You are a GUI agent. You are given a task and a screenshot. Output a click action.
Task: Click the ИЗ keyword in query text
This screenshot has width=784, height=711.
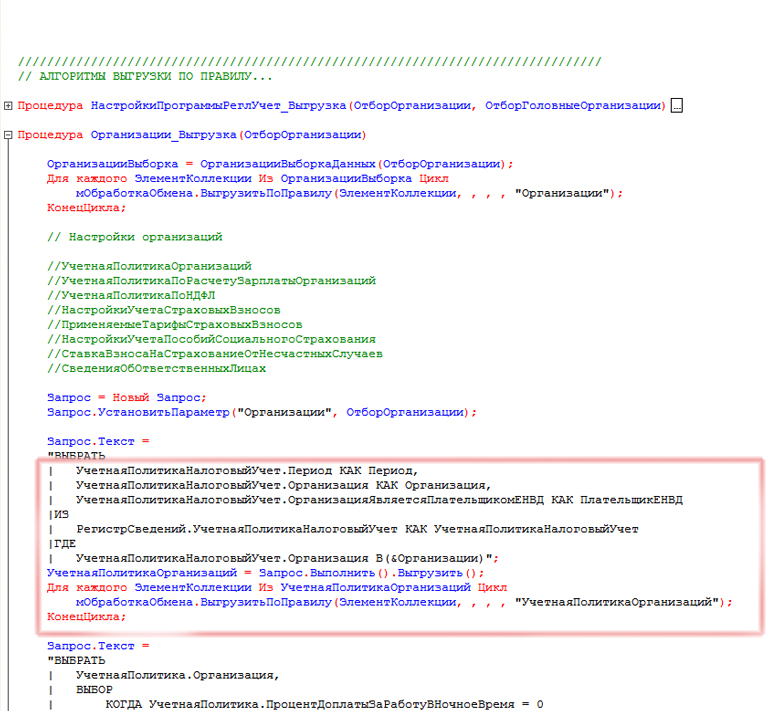60,514
